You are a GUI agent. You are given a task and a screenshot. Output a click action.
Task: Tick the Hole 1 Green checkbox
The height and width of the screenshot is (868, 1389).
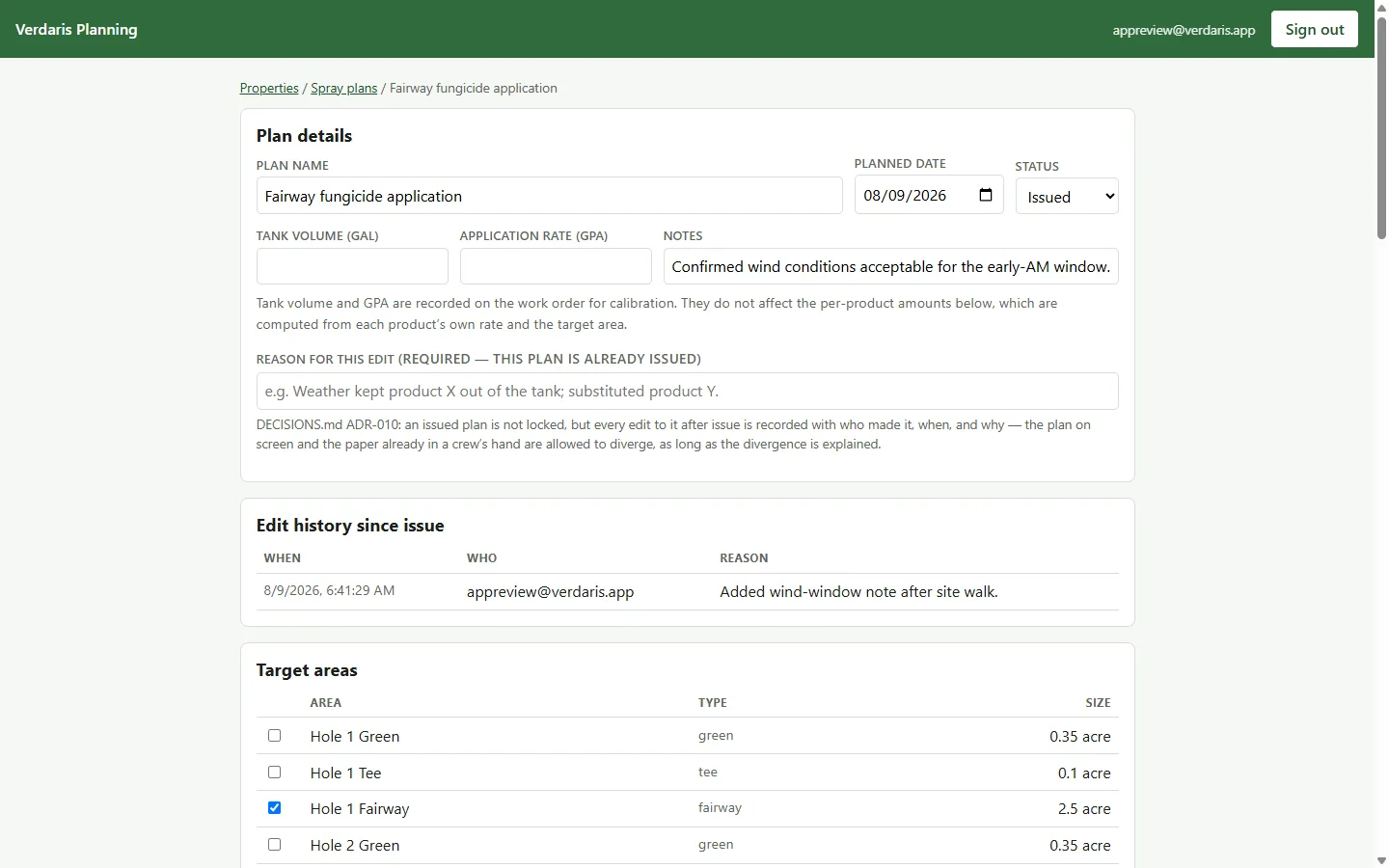tap(275, 736)
